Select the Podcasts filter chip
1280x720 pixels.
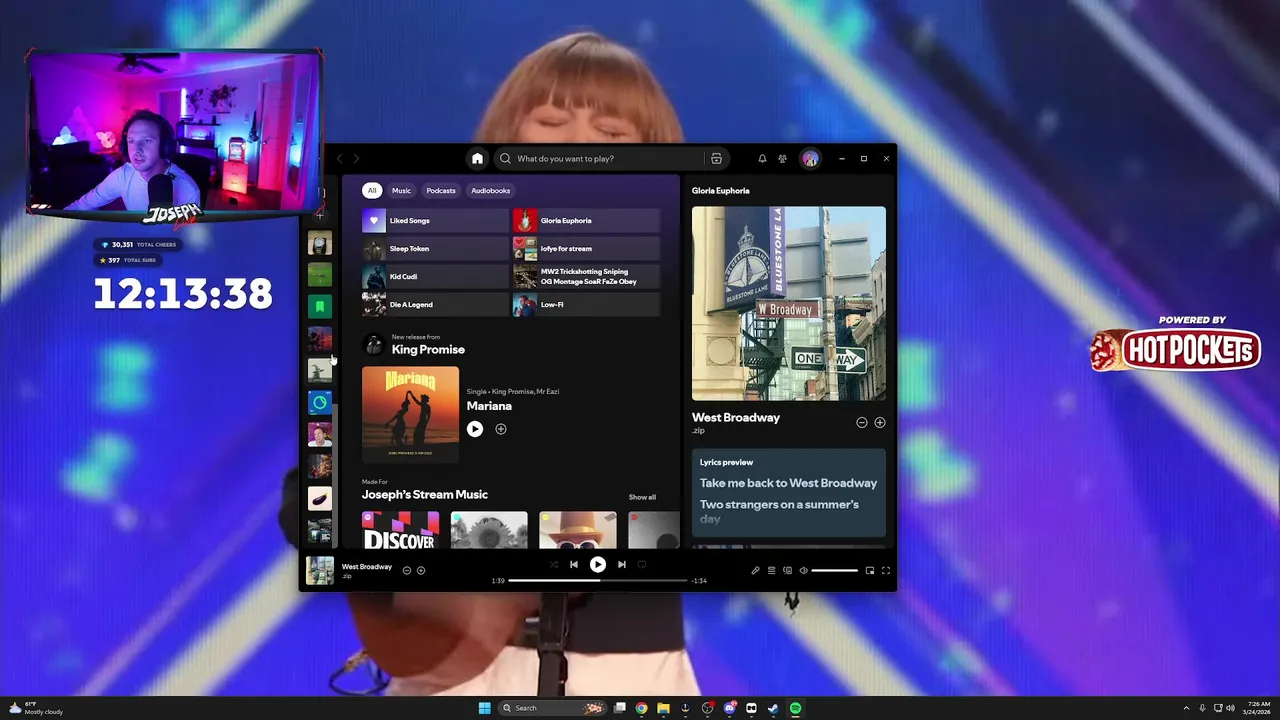pyautogui.click(x=441, y=190)
